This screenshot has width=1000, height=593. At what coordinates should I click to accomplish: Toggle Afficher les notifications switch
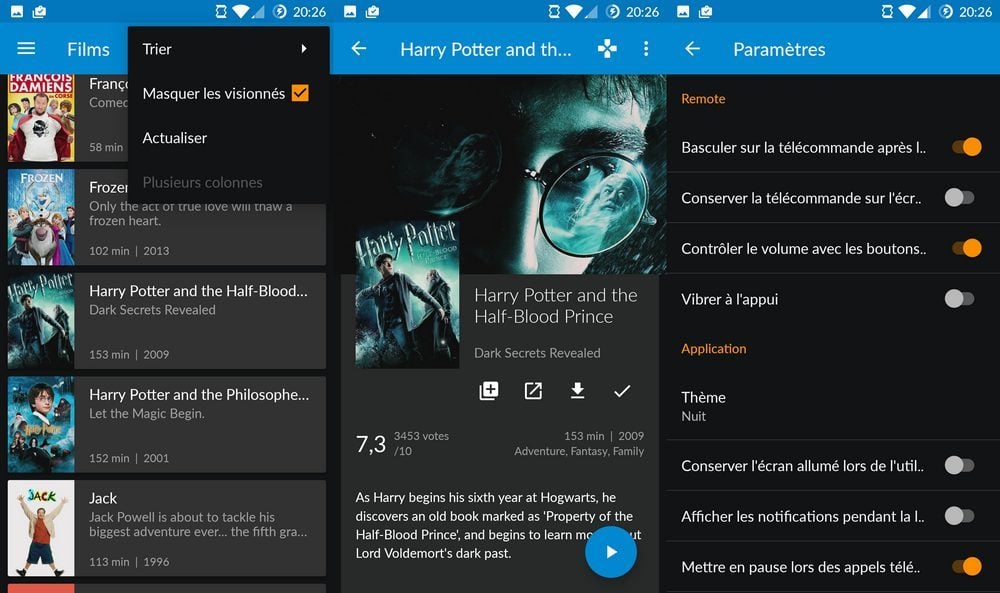[960, 516]
